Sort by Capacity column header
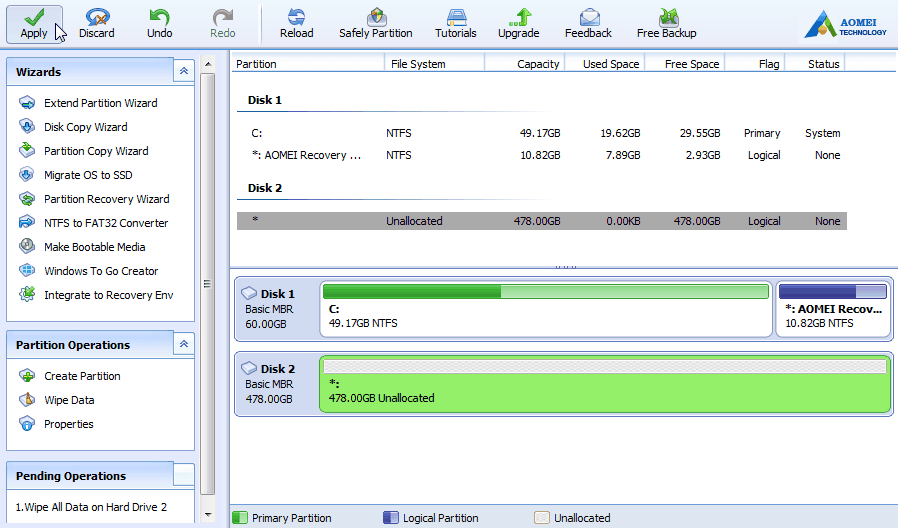 [525, 64]
